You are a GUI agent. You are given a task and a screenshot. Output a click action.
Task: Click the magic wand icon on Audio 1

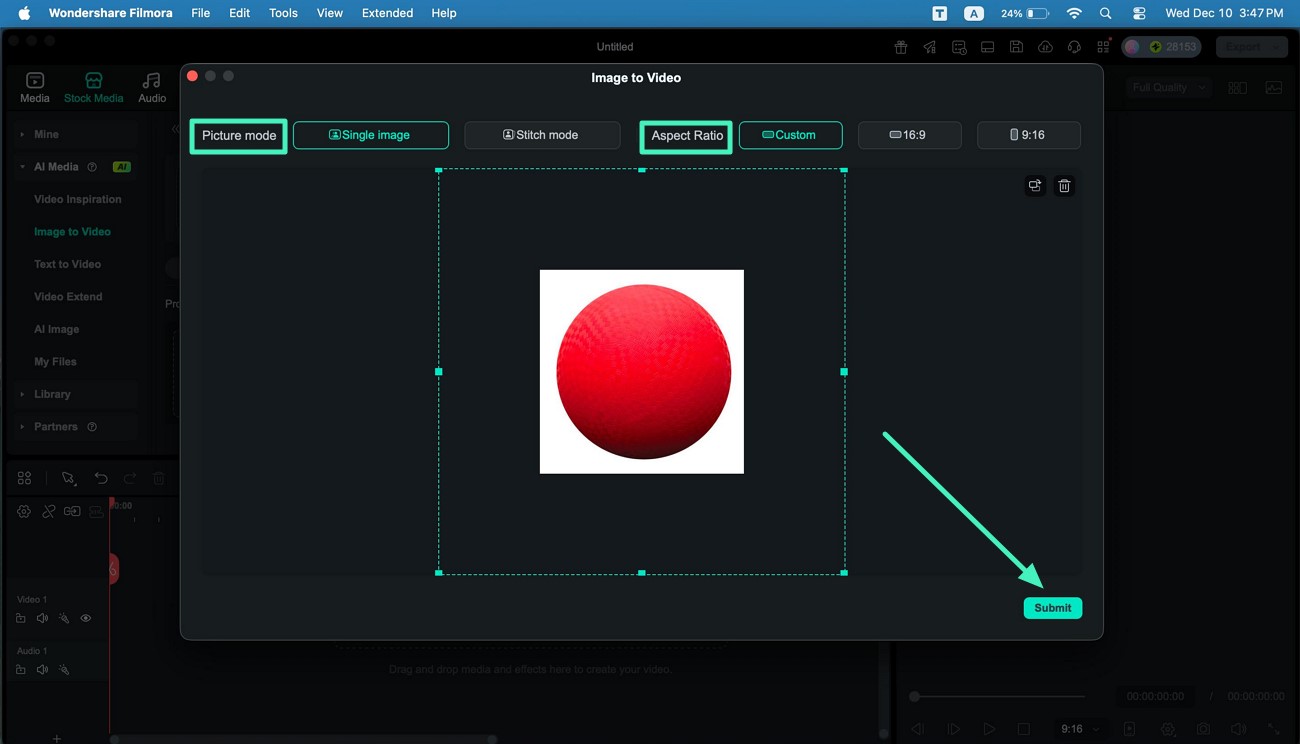pyautogui.click(x=64, y=670)
